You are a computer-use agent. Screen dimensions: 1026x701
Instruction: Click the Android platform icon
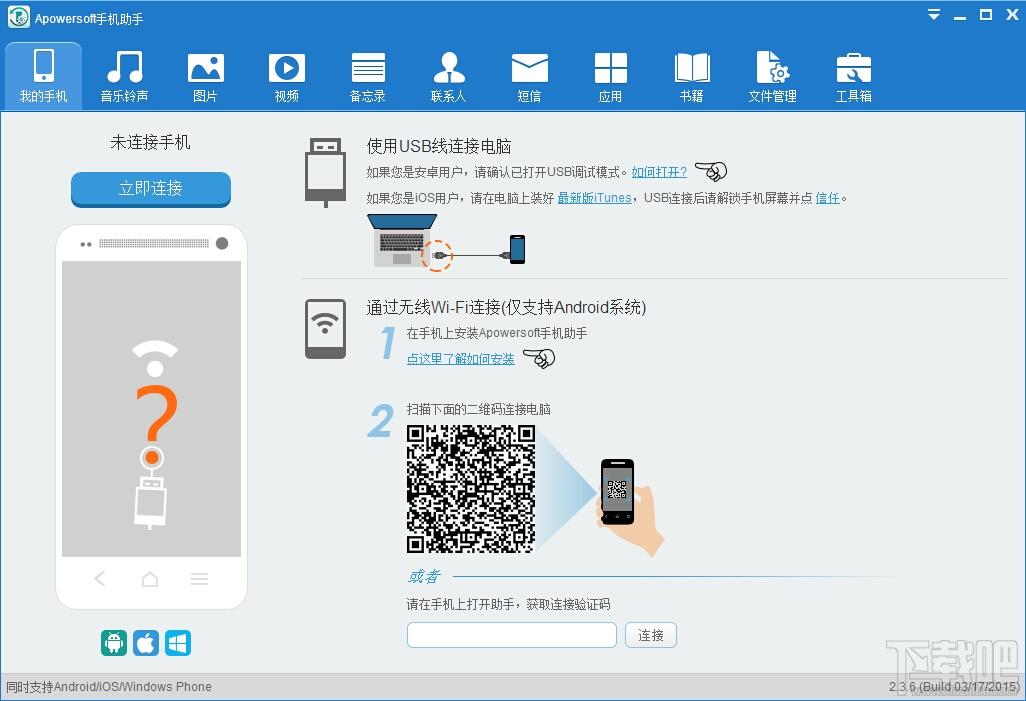coord(114,643)
